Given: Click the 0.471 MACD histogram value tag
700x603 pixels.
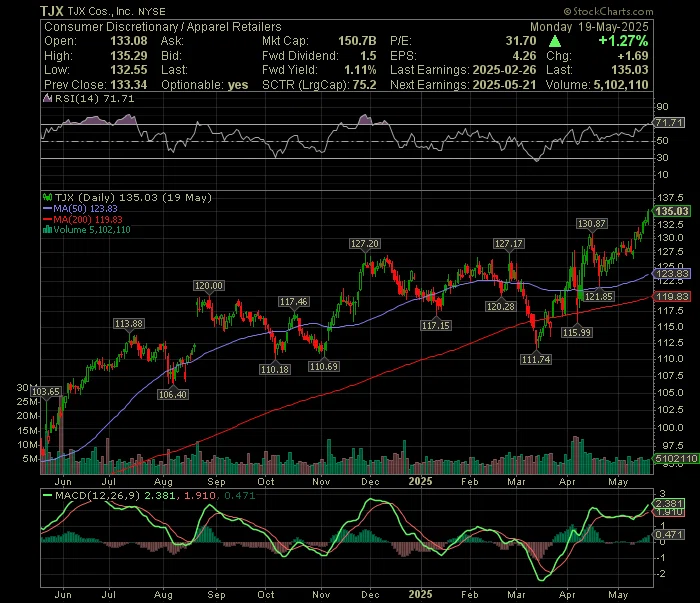Looking at the screenshot, I should tap(668, 534).
